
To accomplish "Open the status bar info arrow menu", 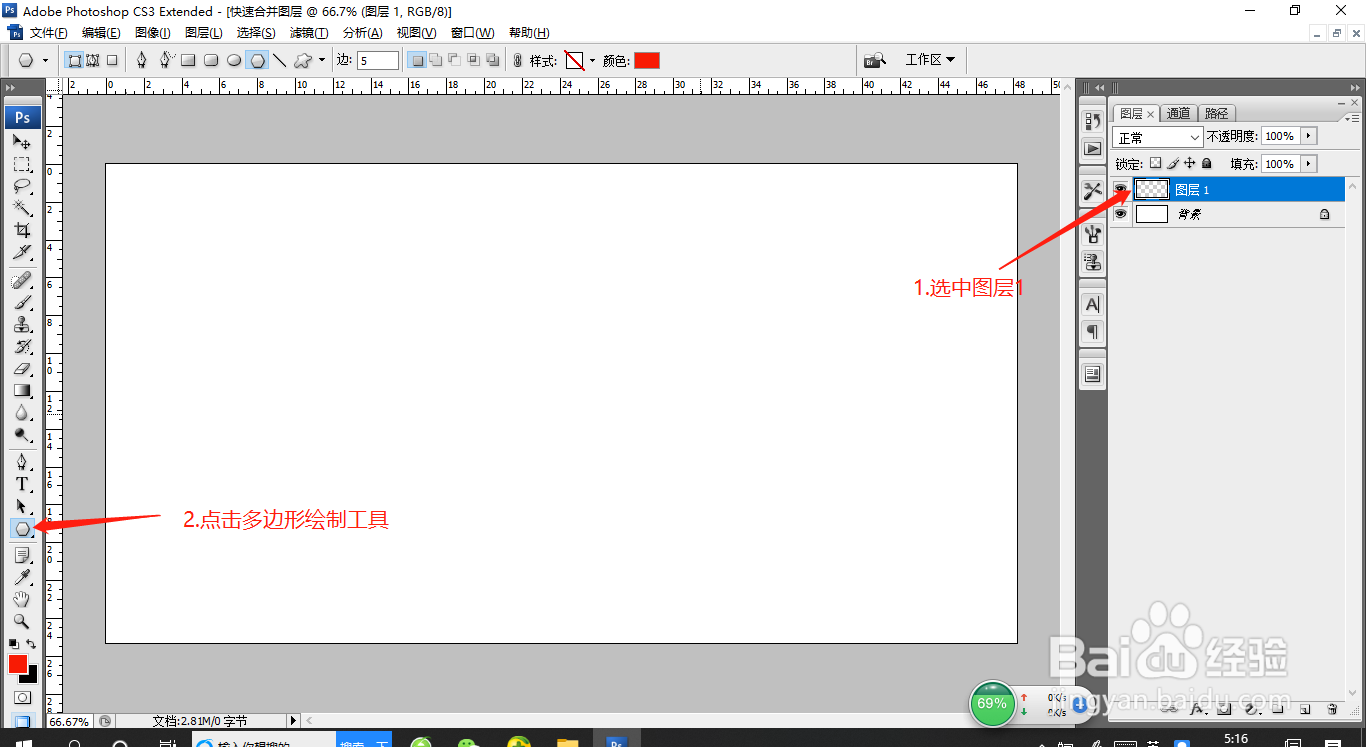I will click(293, 720).
